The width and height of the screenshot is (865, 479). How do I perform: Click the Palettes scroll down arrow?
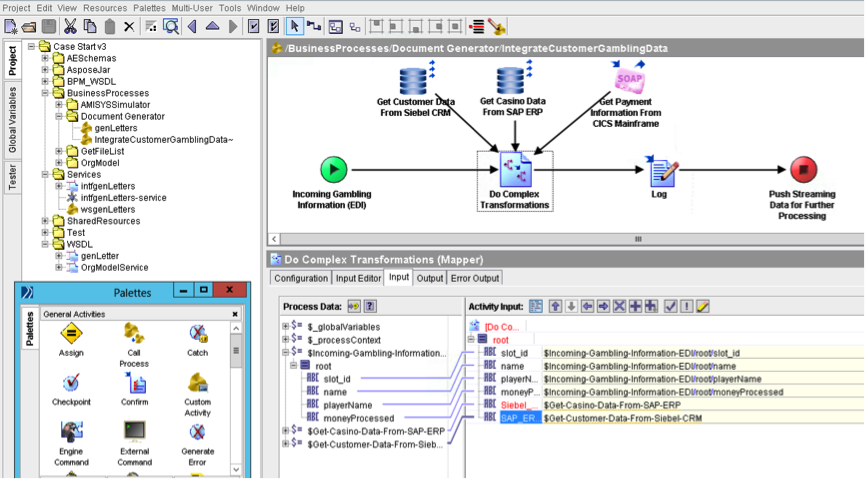236,470
